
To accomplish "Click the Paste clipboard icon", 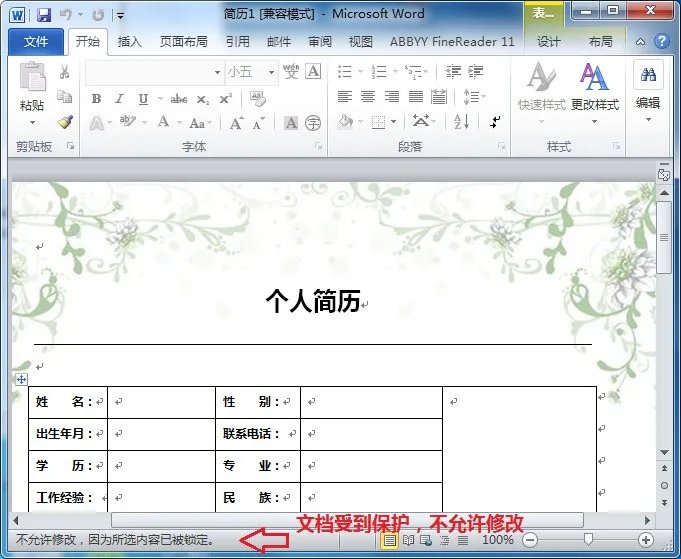I will [32, 76].
